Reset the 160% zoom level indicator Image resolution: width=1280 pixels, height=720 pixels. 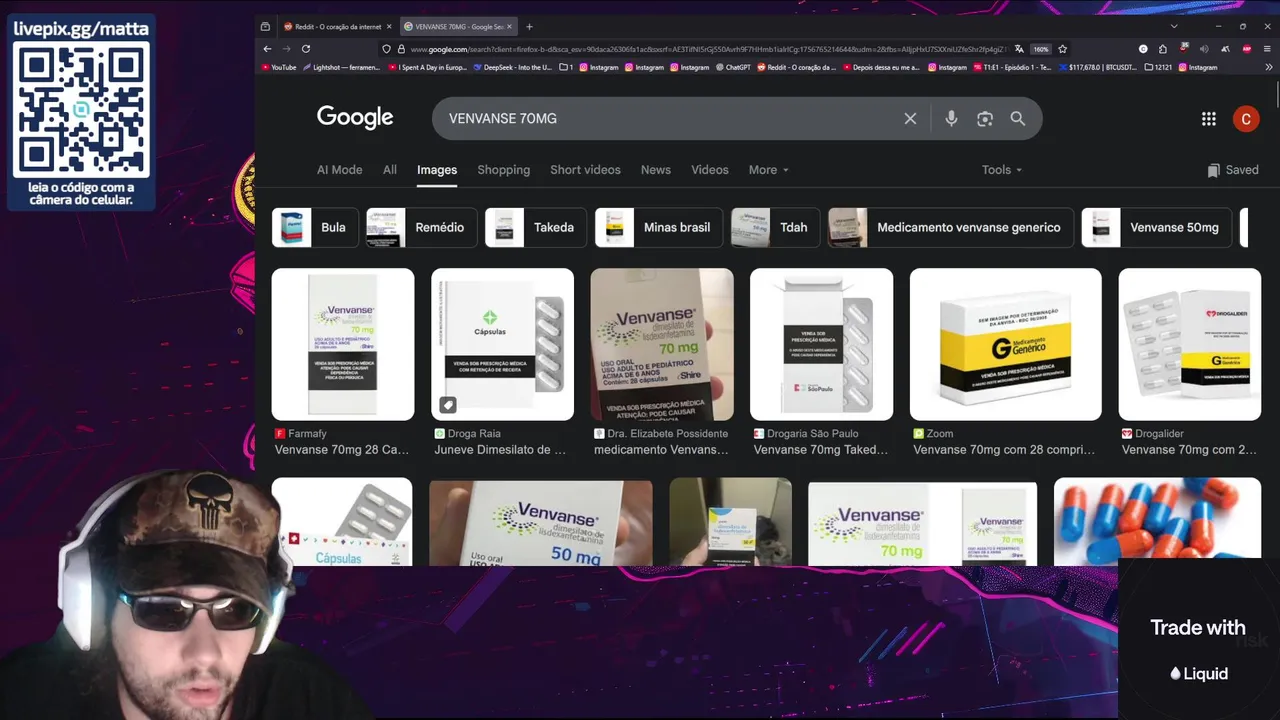tap(1041, 48)
